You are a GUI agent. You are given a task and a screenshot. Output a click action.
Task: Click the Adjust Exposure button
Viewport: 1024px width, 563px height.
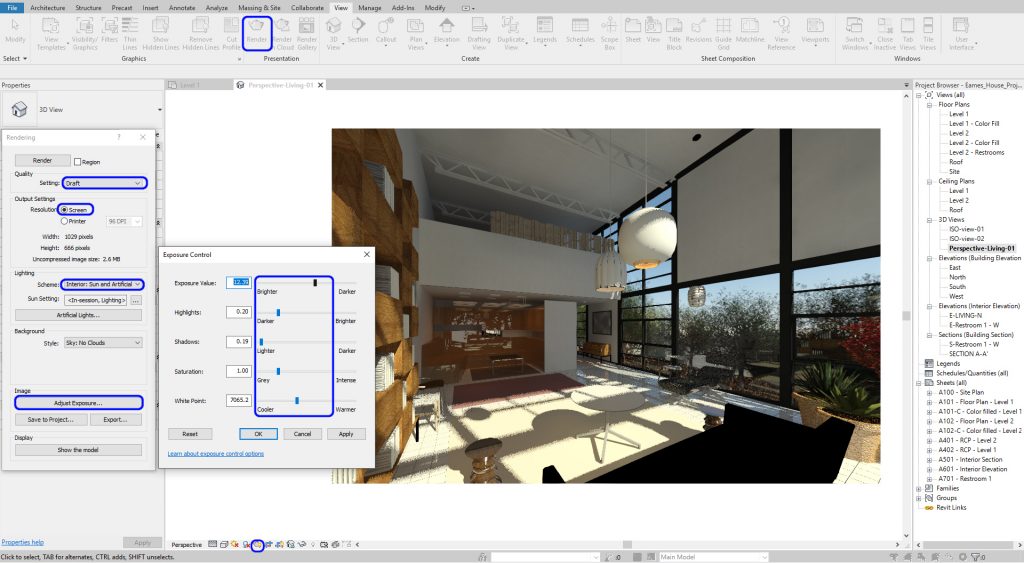pyautogui.click(x=78, y=403)
